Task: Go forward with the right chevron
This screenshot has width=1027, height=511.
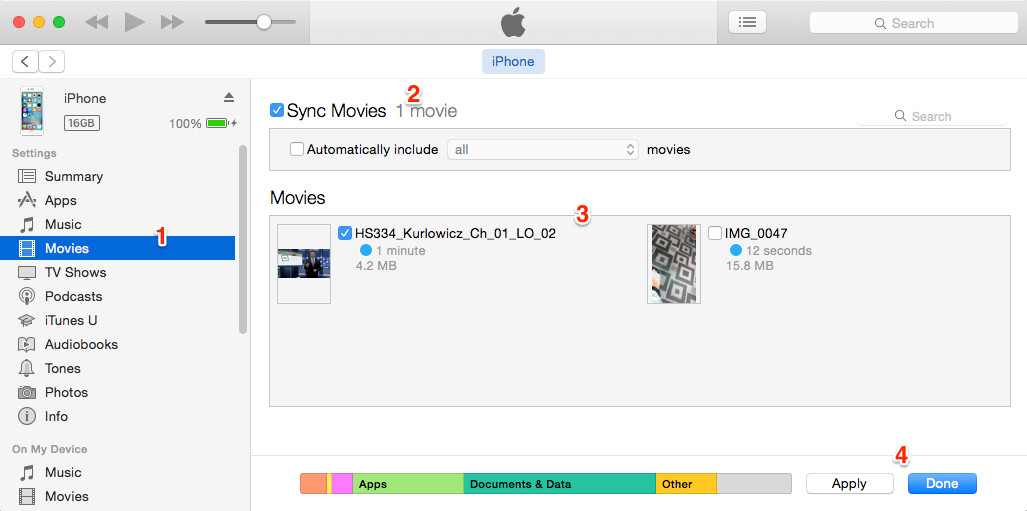Action: pos(52,62)
